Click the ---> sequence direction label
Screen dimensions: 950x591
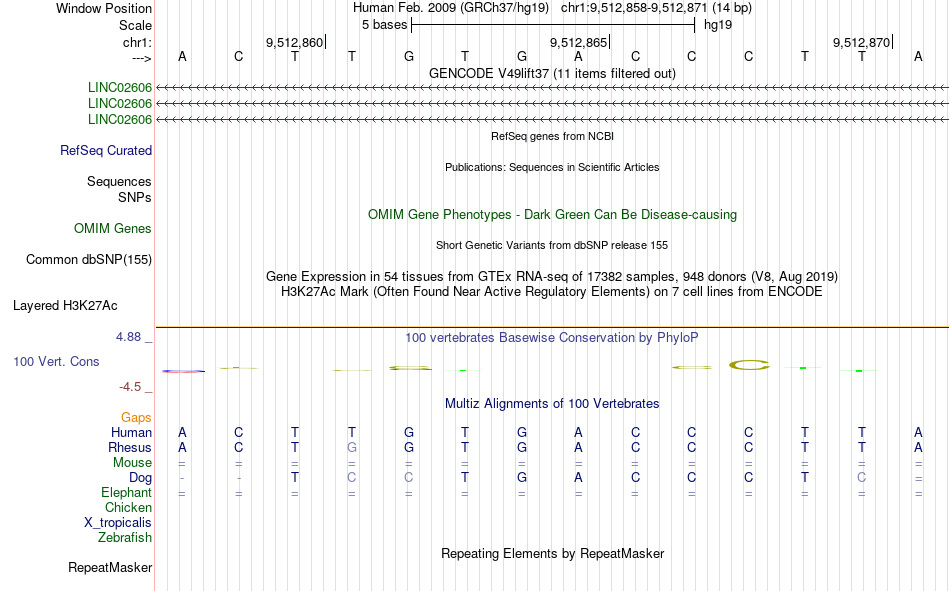tap(141, 58)
